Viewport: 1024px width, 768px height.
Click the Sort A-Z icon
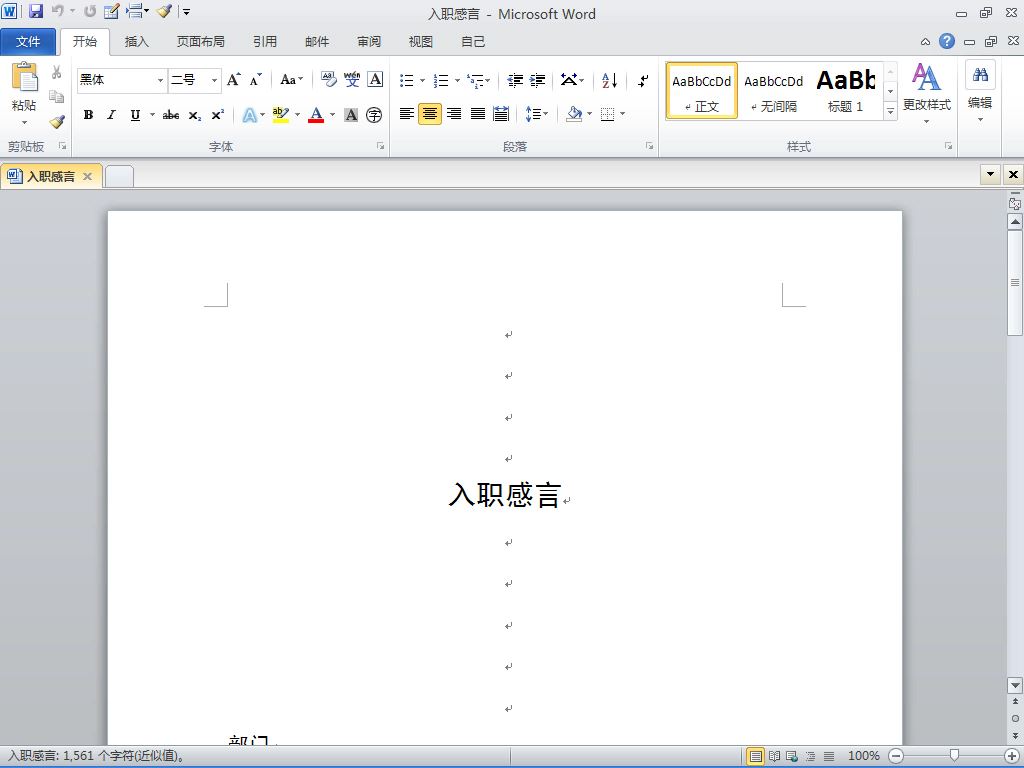coord(609,80)
